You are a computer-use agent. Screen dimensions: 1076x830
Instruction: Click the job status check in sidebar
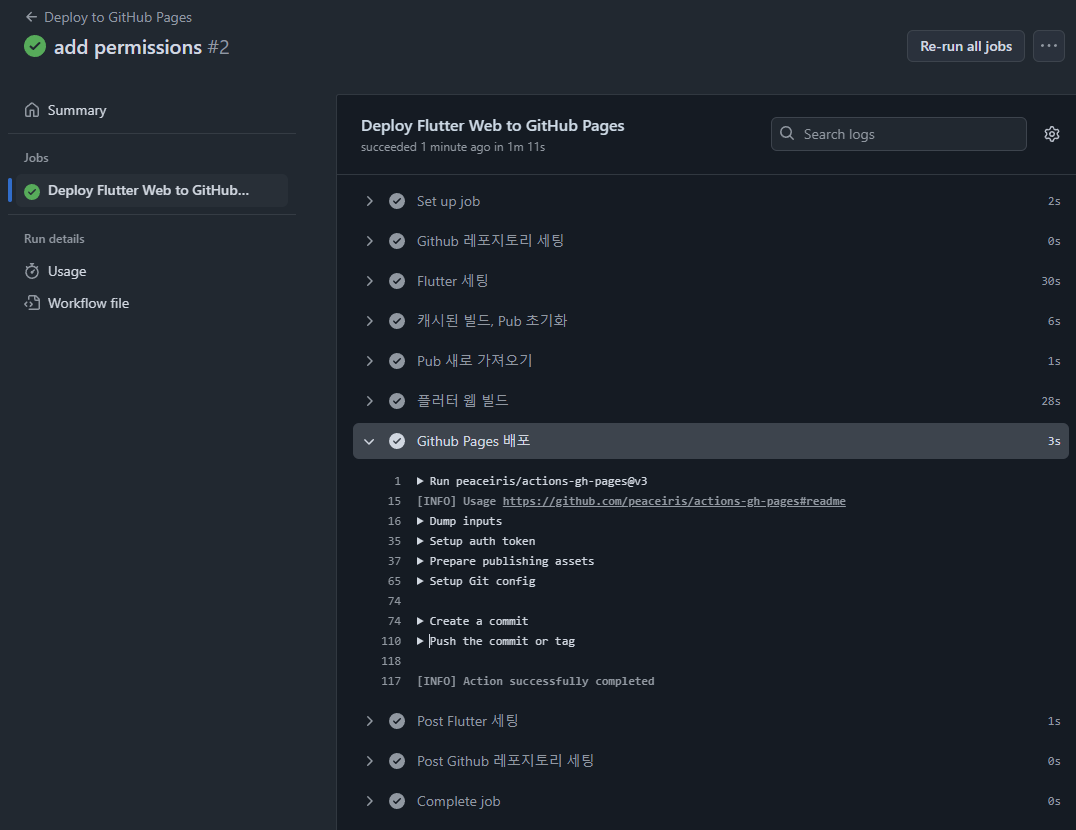pos(32,191)
